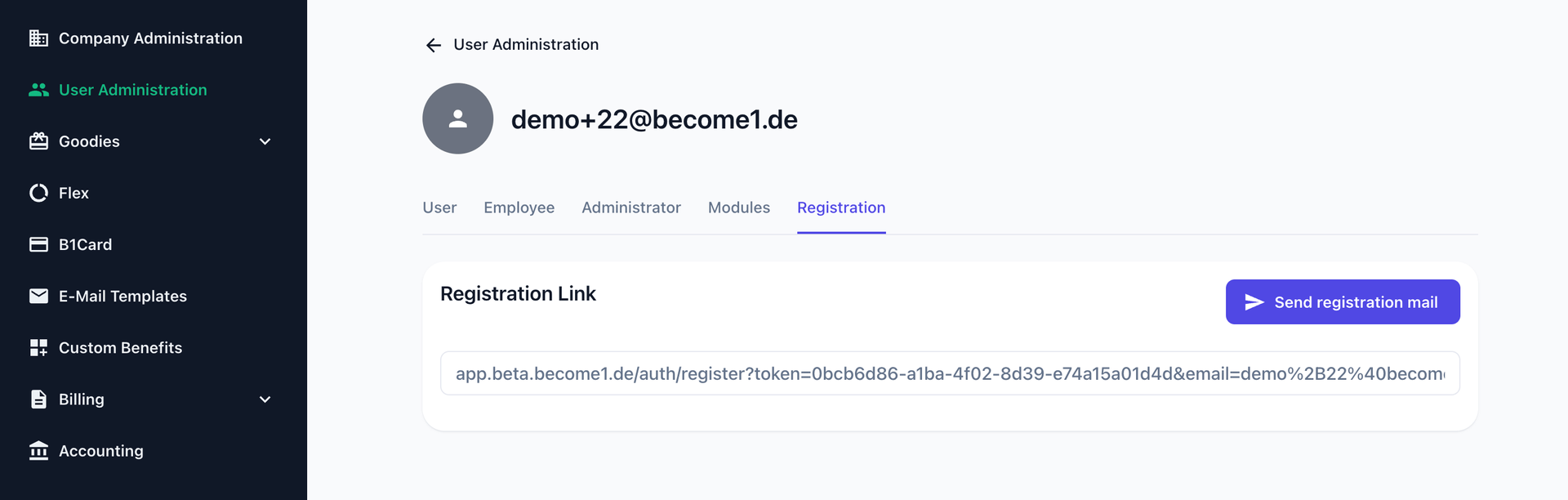This screenshot has height=500, width=1568.
Task: Click the B1Card credit card icon
Action: [38, 244]
